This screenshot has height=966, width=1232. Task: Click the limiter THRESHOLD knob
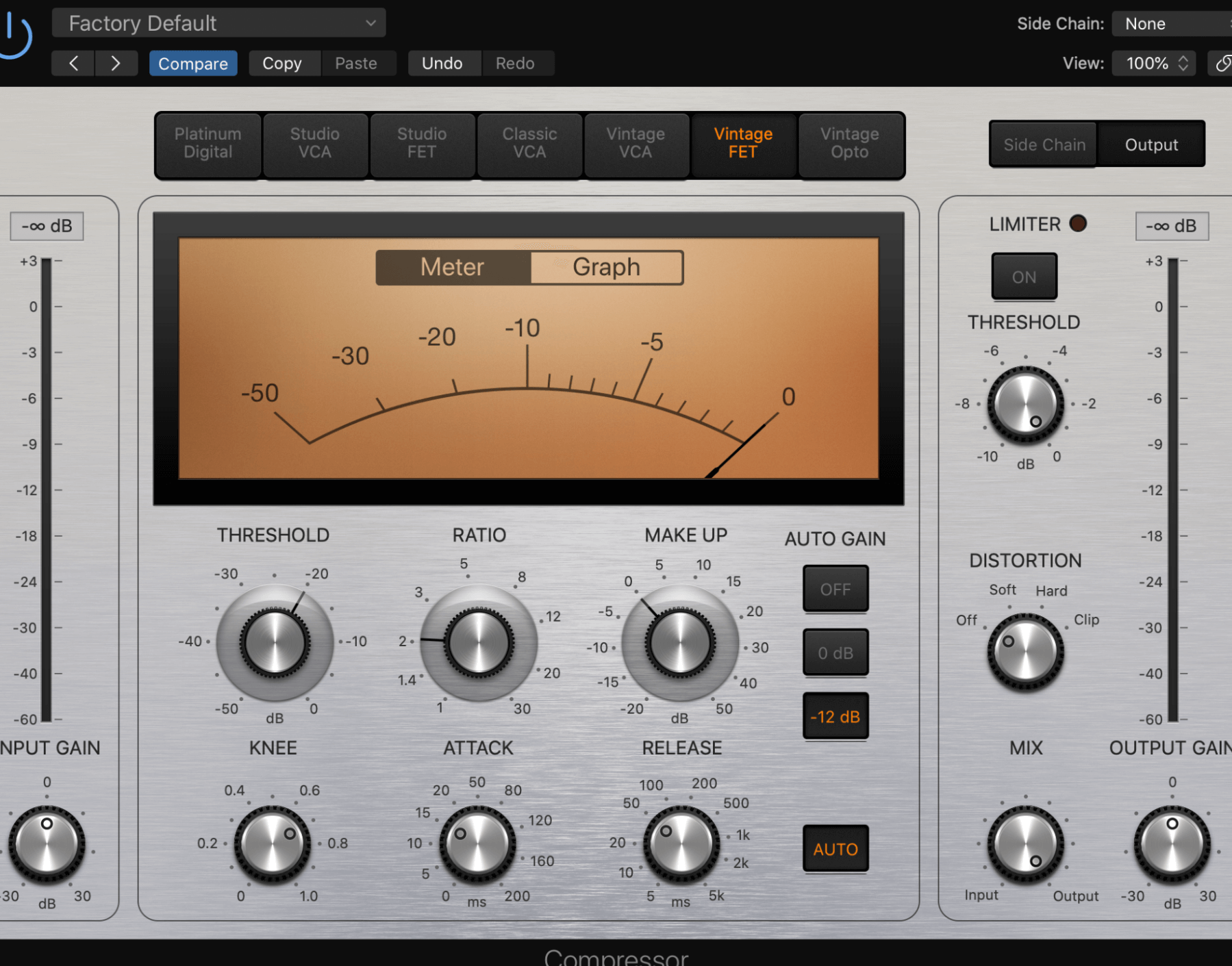point(1025,404)
